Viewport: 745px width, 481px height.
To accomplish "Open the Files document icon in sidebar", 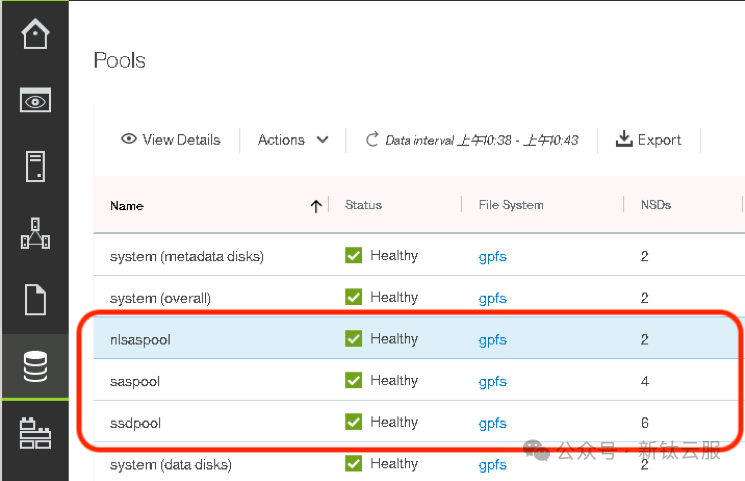I will (x=35, y=300).
